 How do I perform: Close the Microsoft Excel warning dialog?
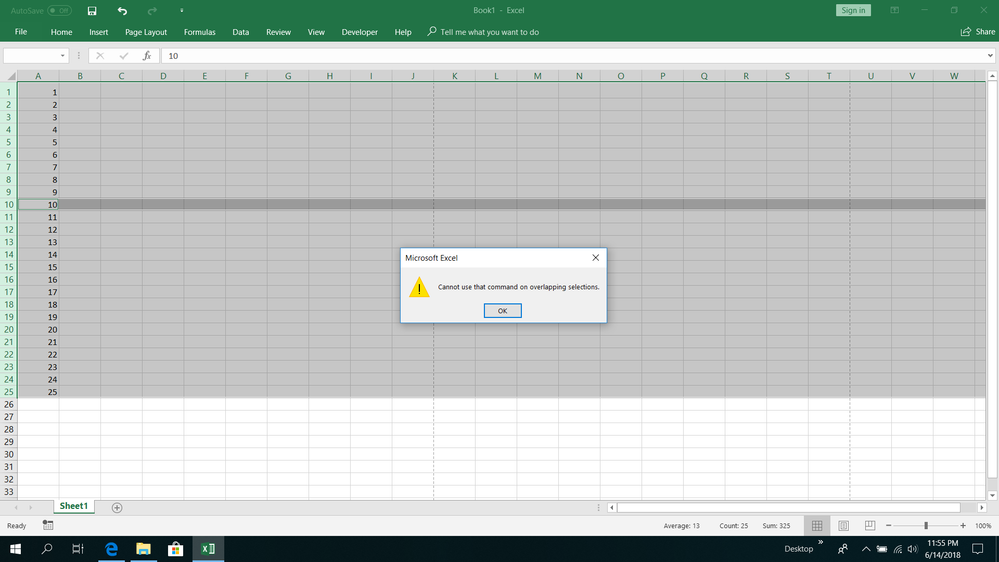click(x=595, y=257)
